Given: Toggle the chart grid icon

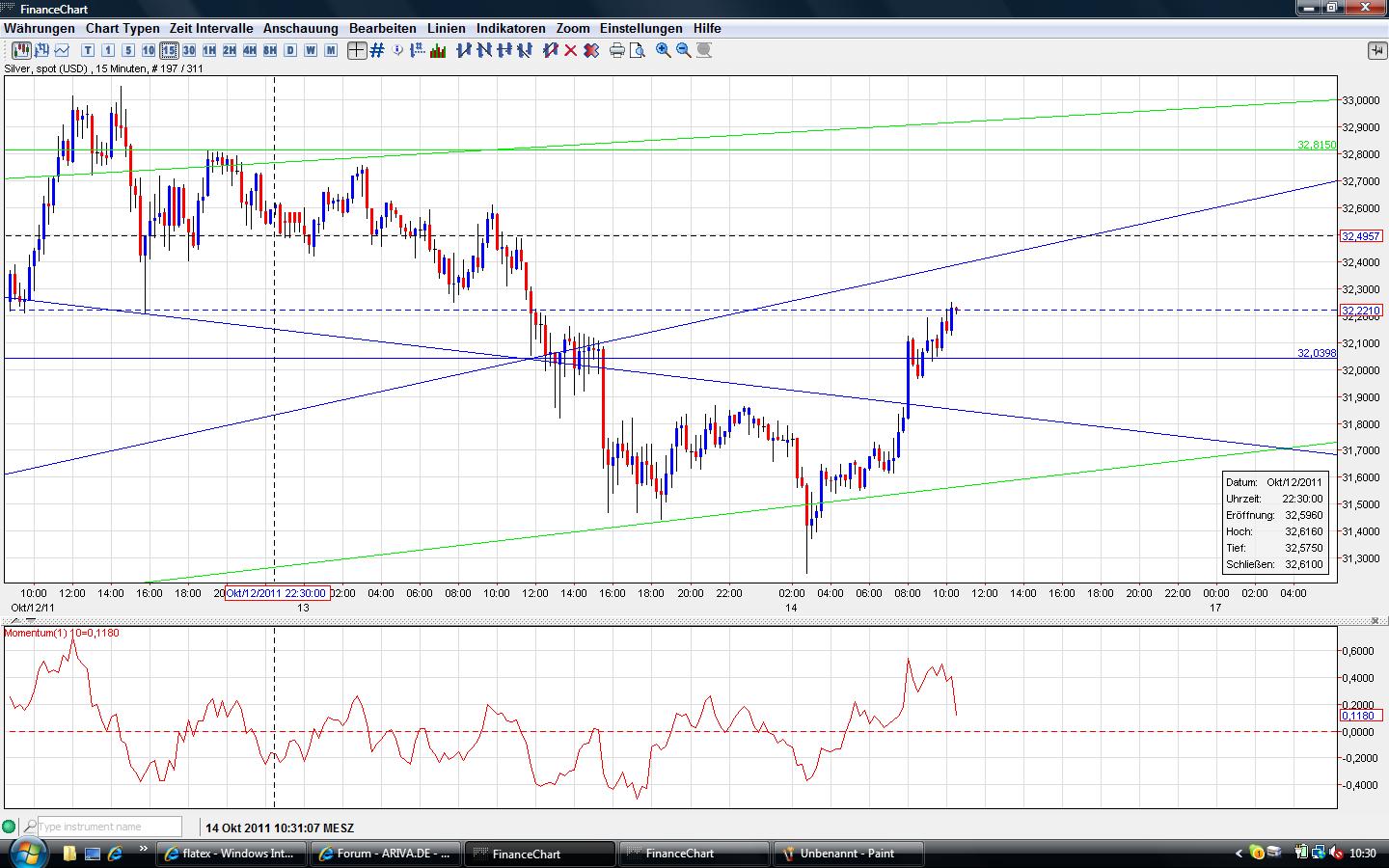Looking at the screenshot, I should [377, 50].
